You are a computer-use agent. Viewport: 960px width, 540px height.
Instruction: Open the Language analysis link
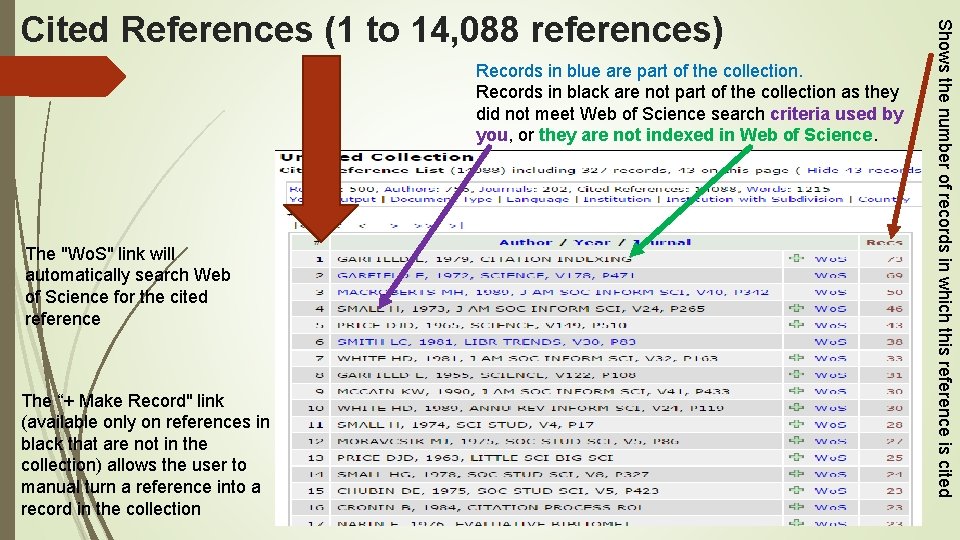point(537,199)
